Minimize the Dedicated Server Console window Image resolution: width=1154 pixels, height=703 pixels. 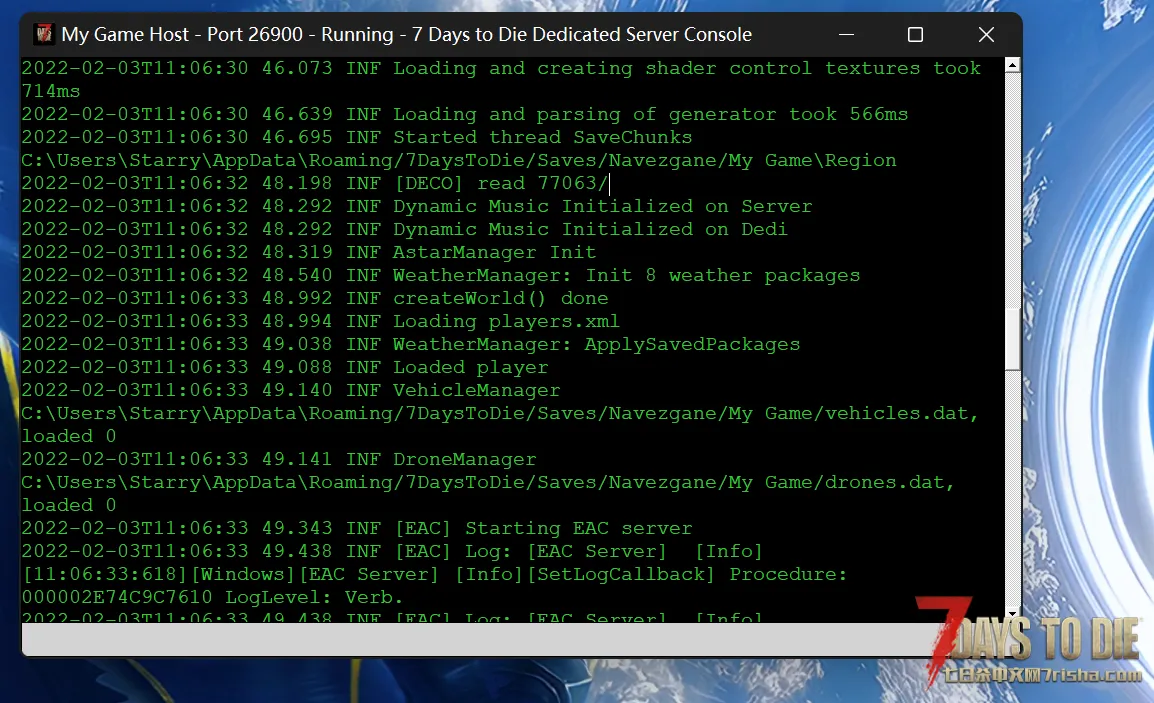846,35
